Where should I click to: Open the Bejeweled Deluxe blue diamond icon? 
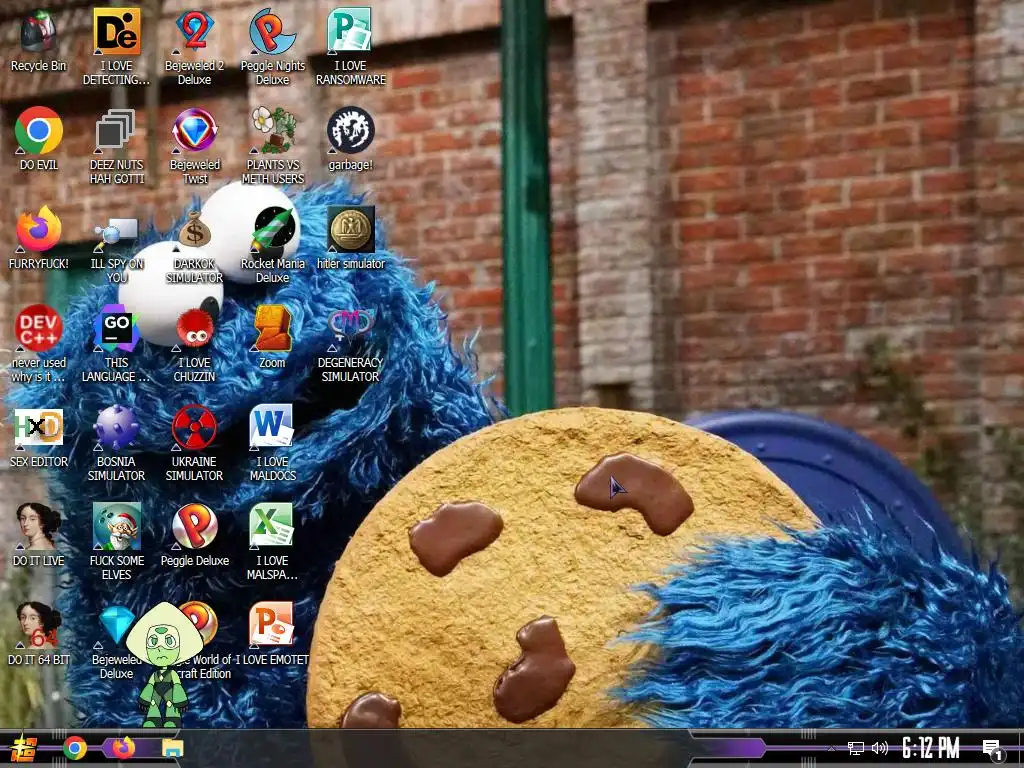115,625
